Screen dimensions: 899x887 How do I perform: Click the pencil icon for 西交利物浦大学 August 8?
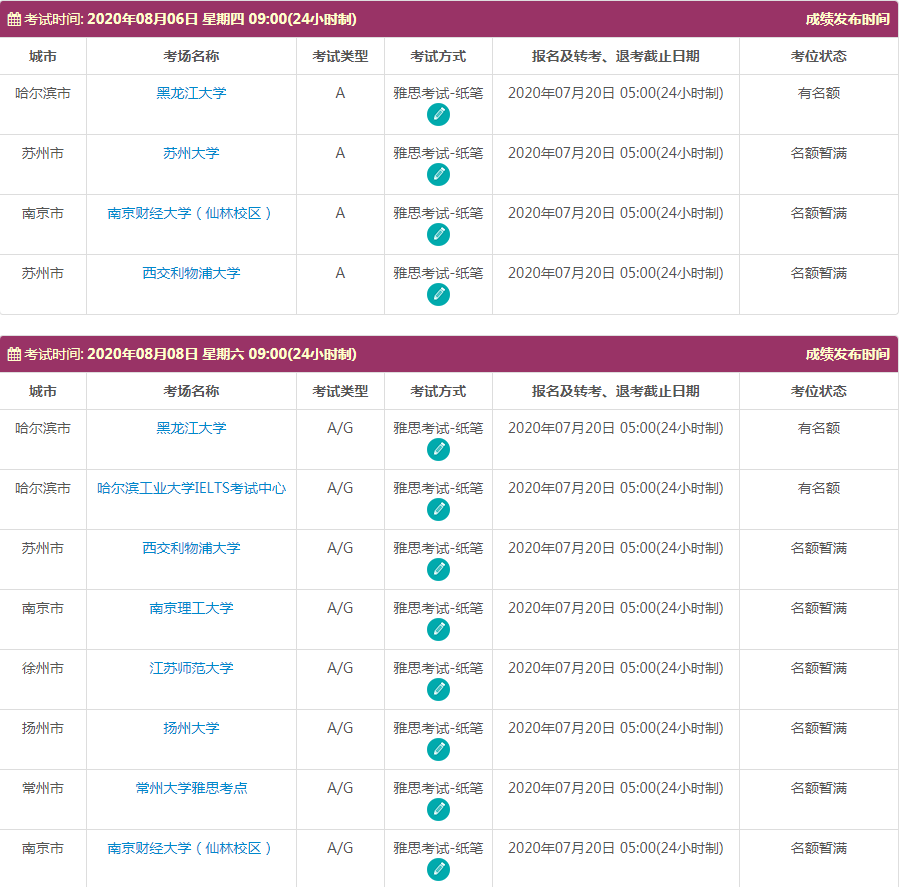[x=438, y=568]
